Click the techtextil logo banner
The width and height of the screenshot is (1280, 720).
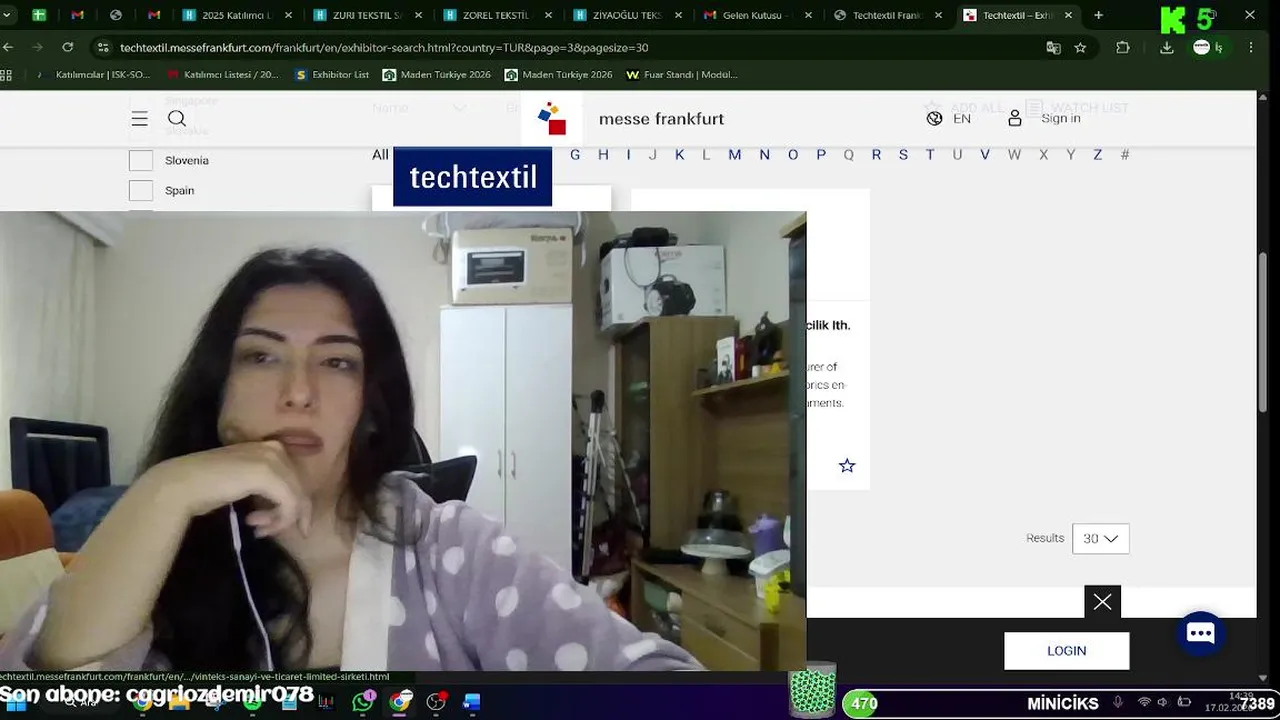pos(472,177)
